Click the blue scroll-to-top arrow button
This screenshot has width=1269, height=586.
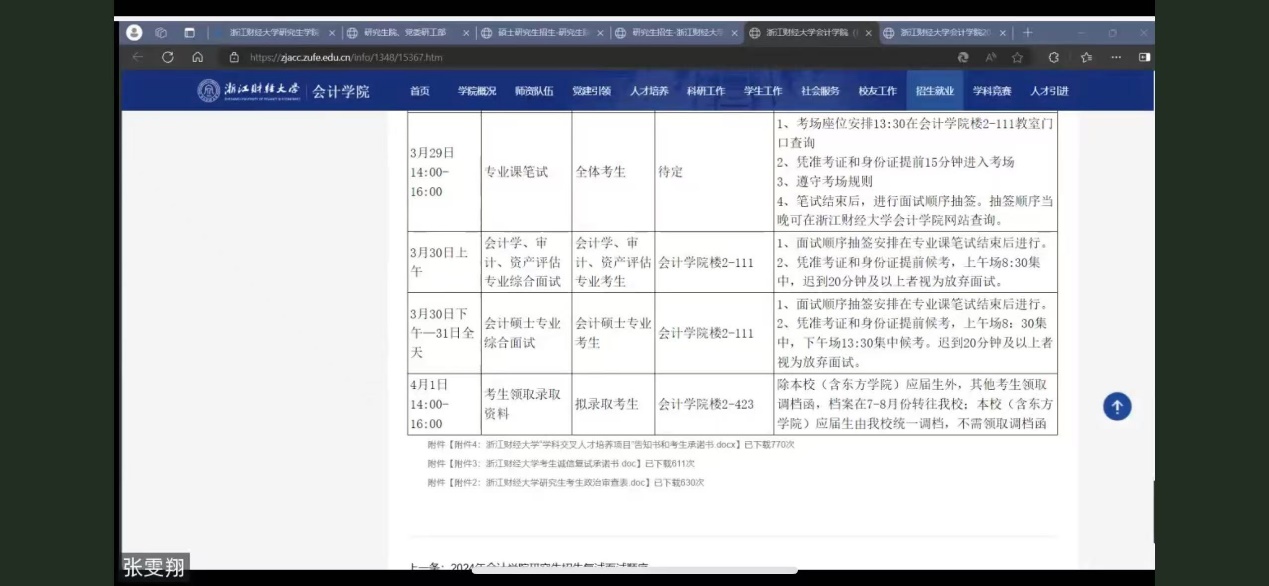coord(1117,406)
